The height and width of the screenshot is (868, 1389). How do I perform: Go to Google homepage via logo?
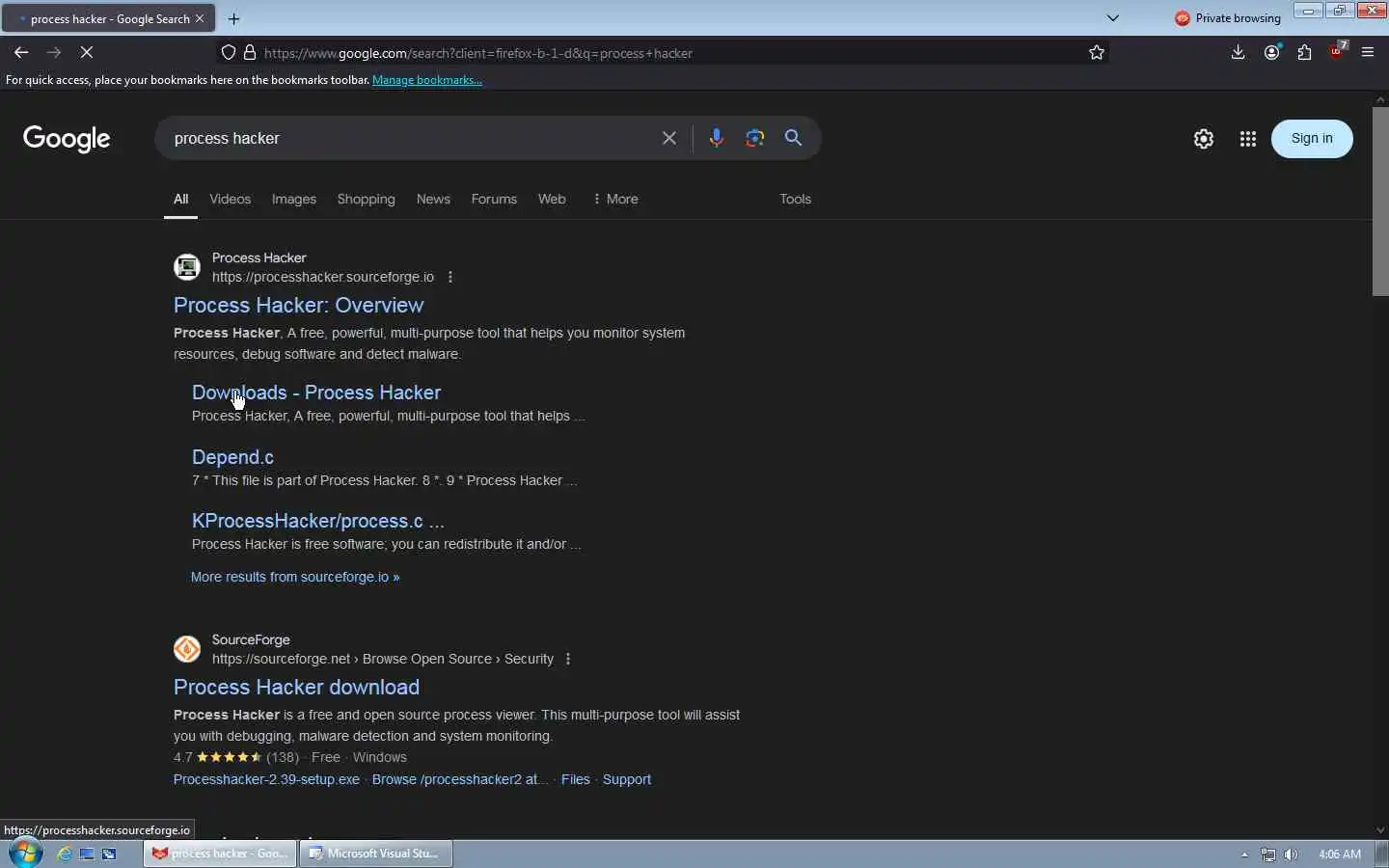coord(67,139)
